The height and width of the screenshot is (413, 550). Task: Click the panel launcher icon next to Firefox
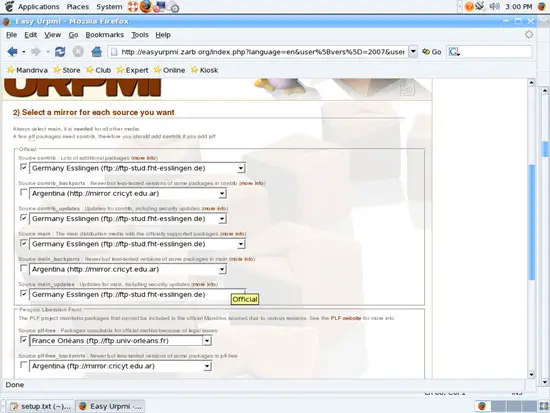click(159, 7)
